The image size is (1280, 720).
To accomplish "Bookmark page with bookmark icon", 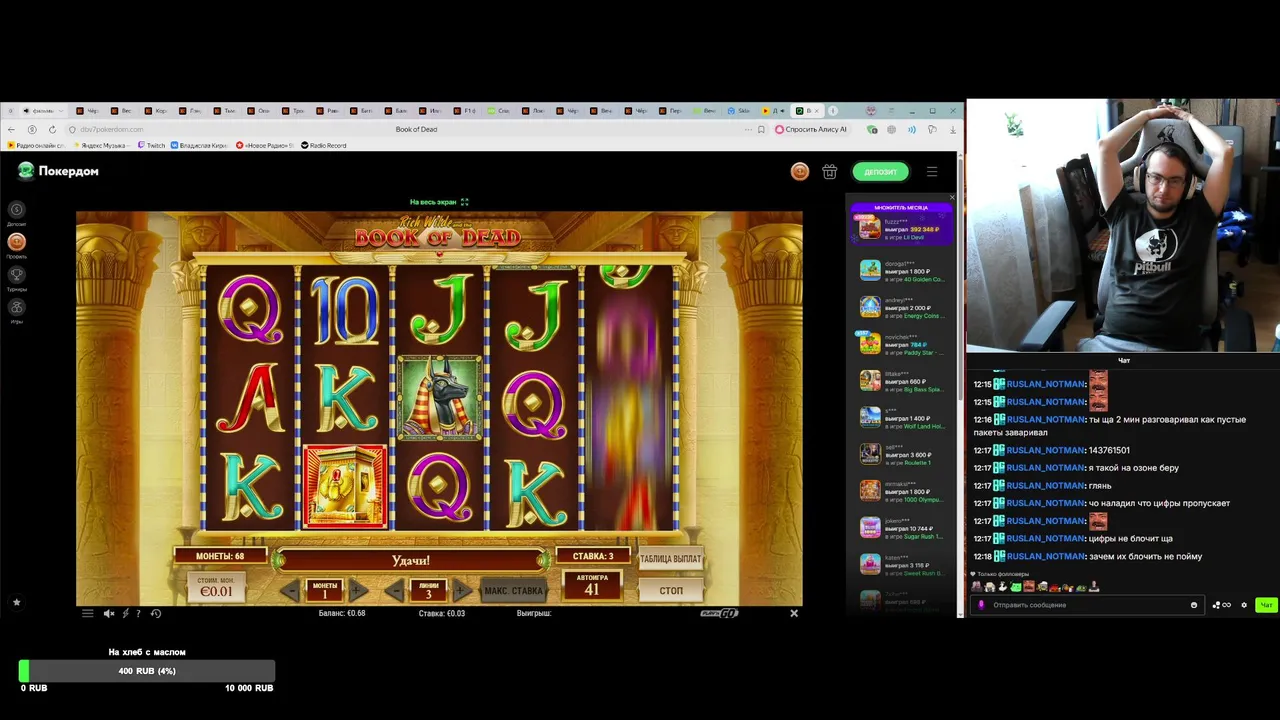I will (761, 129).
